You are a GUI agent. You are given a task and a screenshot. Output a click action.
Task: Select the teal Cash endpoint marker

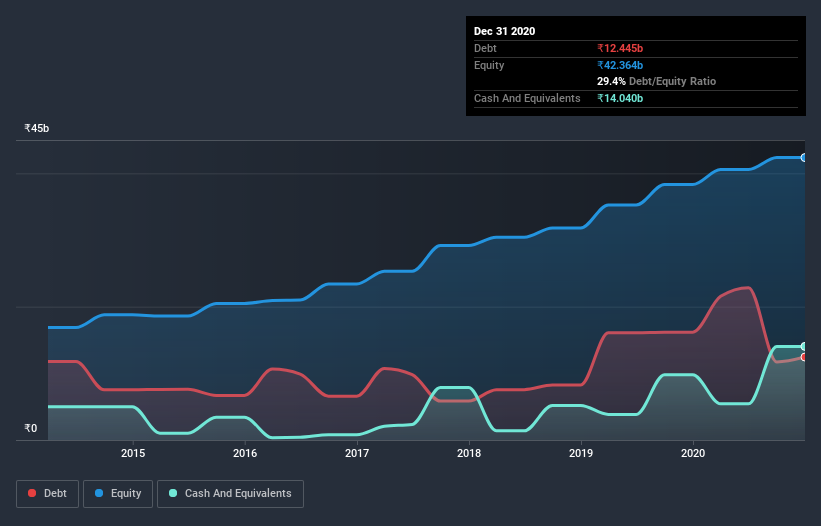(x=804, y=346)
